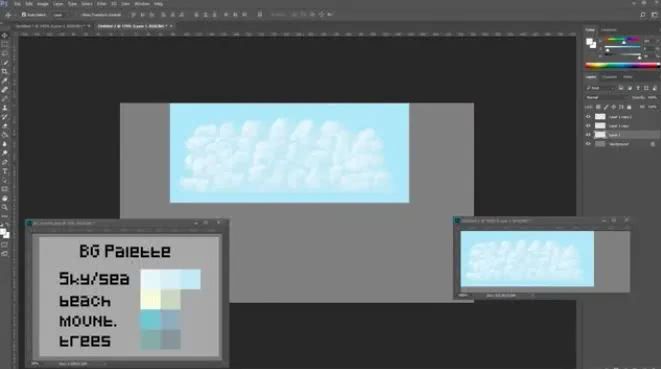Select the Clone Stamp tool
Image resolution: width=661 pixels, height=369 pixels.
pyautogui.click(x=5, y=108)
